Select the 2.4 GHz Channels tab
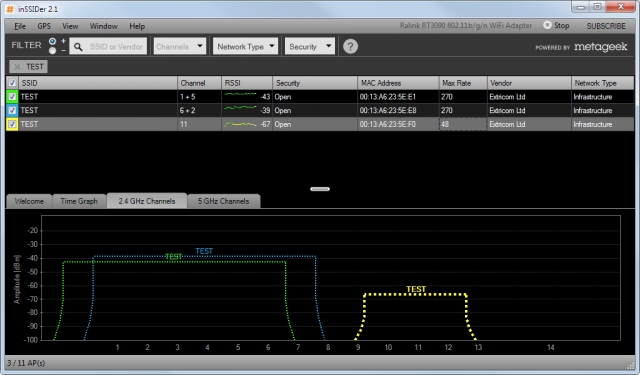Screen dimensions: 640x375 tap(147, 201)
